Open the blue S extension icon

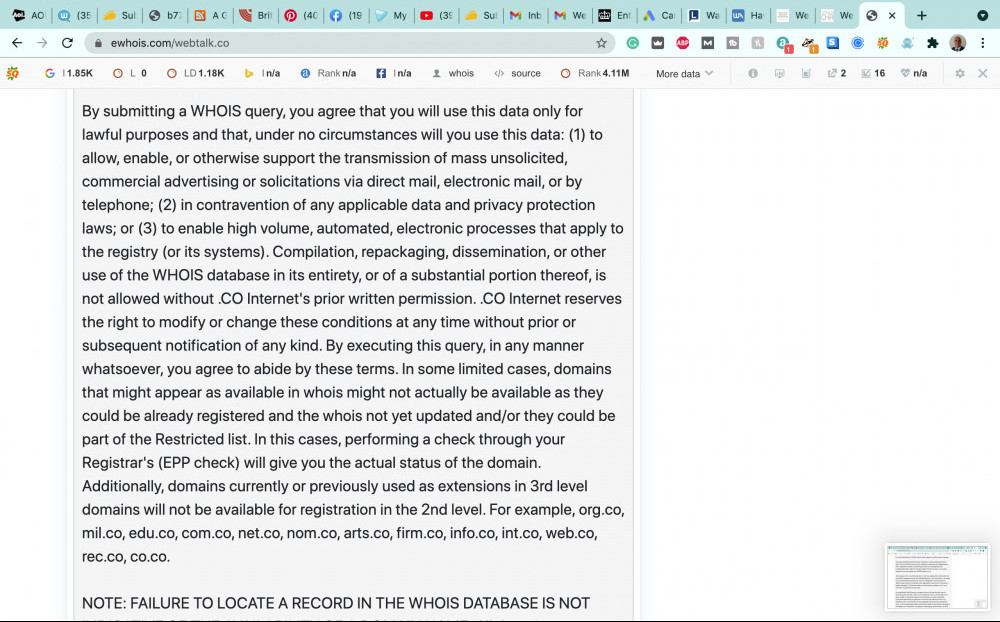click(833, 43)
